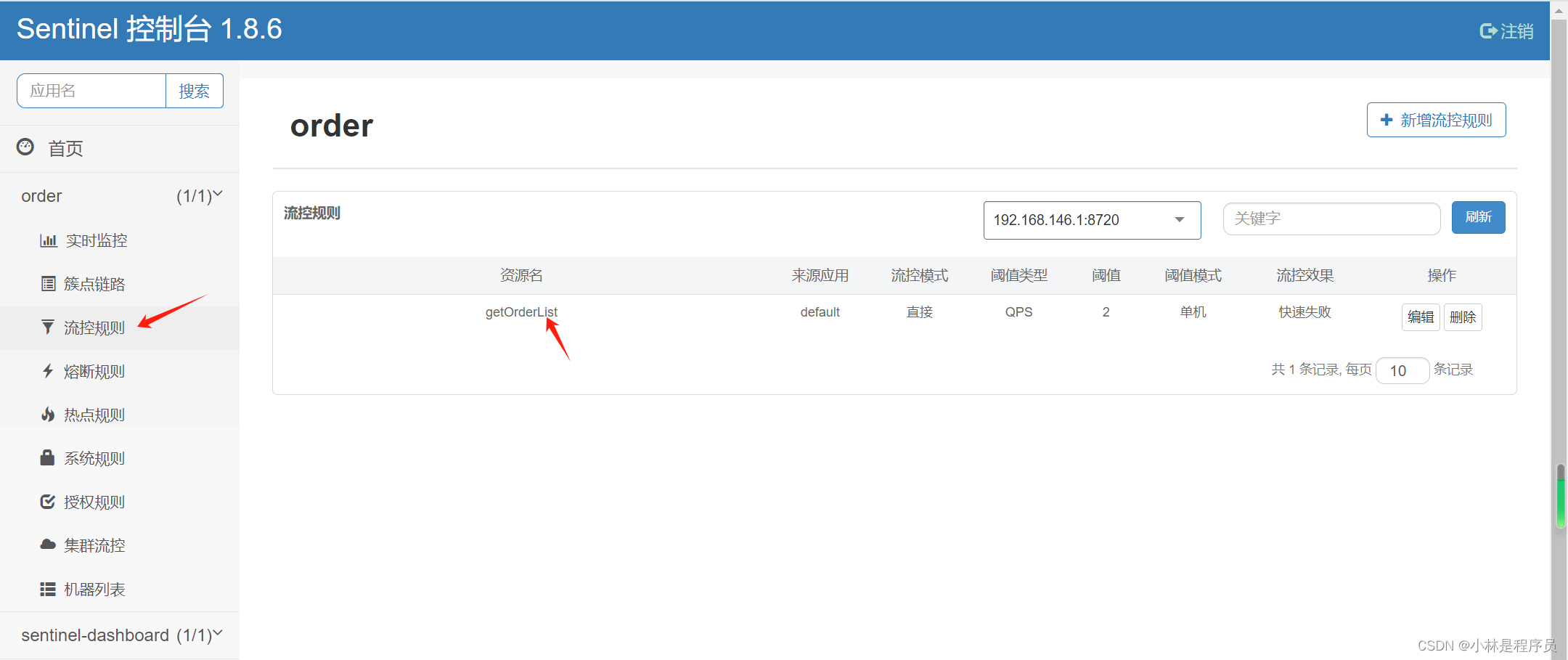The width and height of the screenshot is (1568, 660).
Task: Click the 单机 threshold mode cell
Action: tap(1193, 312)
